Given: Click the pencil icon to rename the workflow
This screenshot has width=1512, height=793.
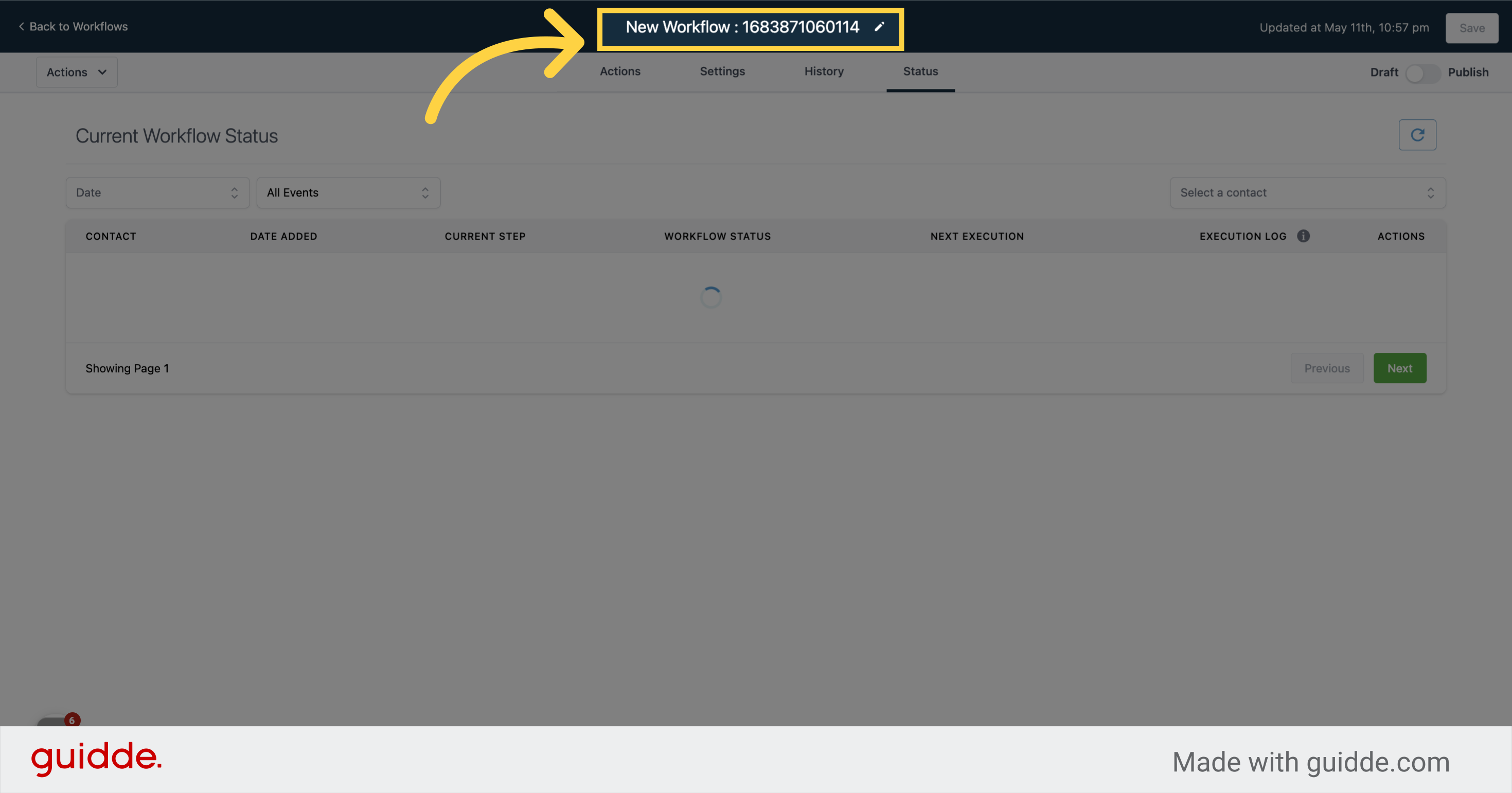Looking at the screenshot, I should click(880, 27).
